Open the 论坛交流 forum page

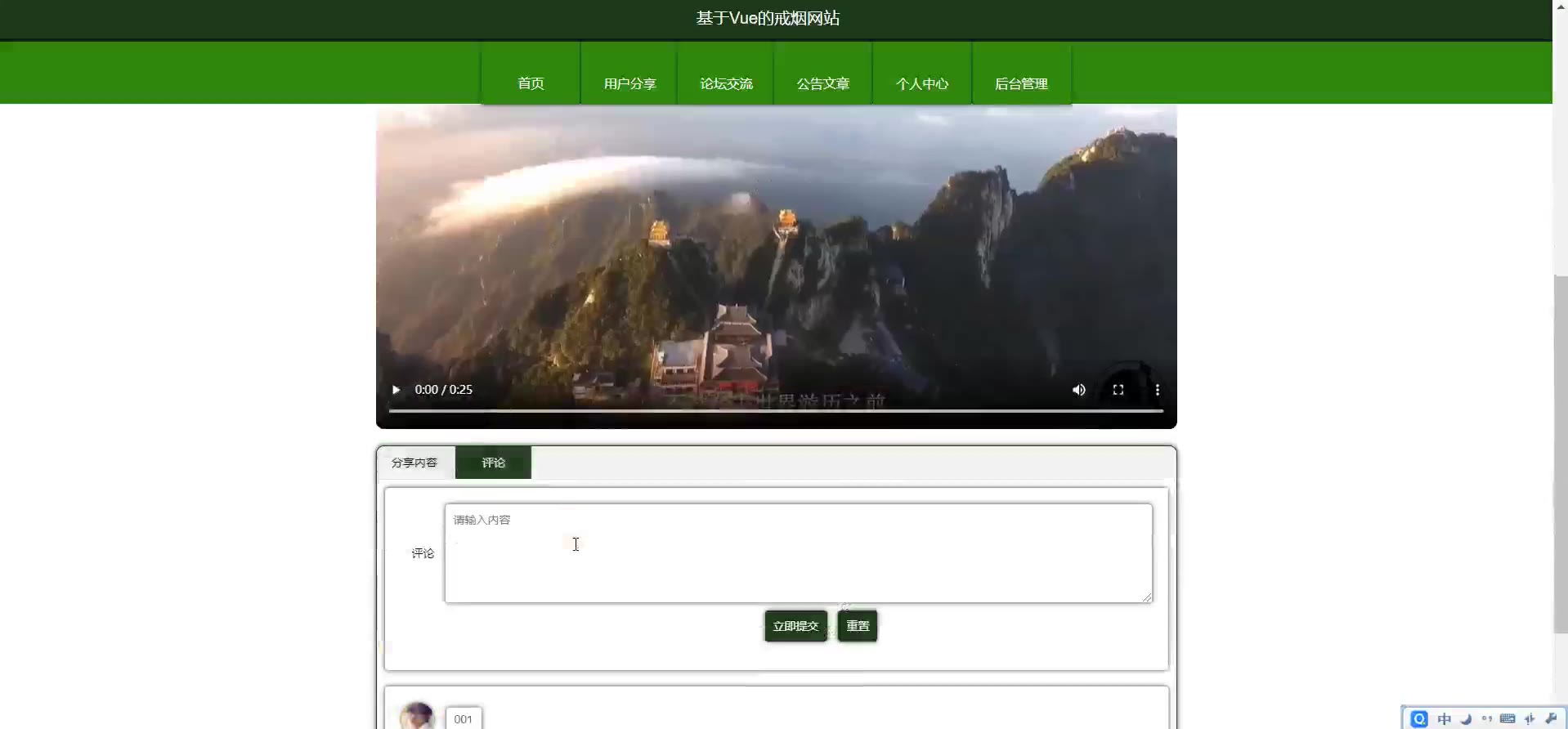click(726, 83)
